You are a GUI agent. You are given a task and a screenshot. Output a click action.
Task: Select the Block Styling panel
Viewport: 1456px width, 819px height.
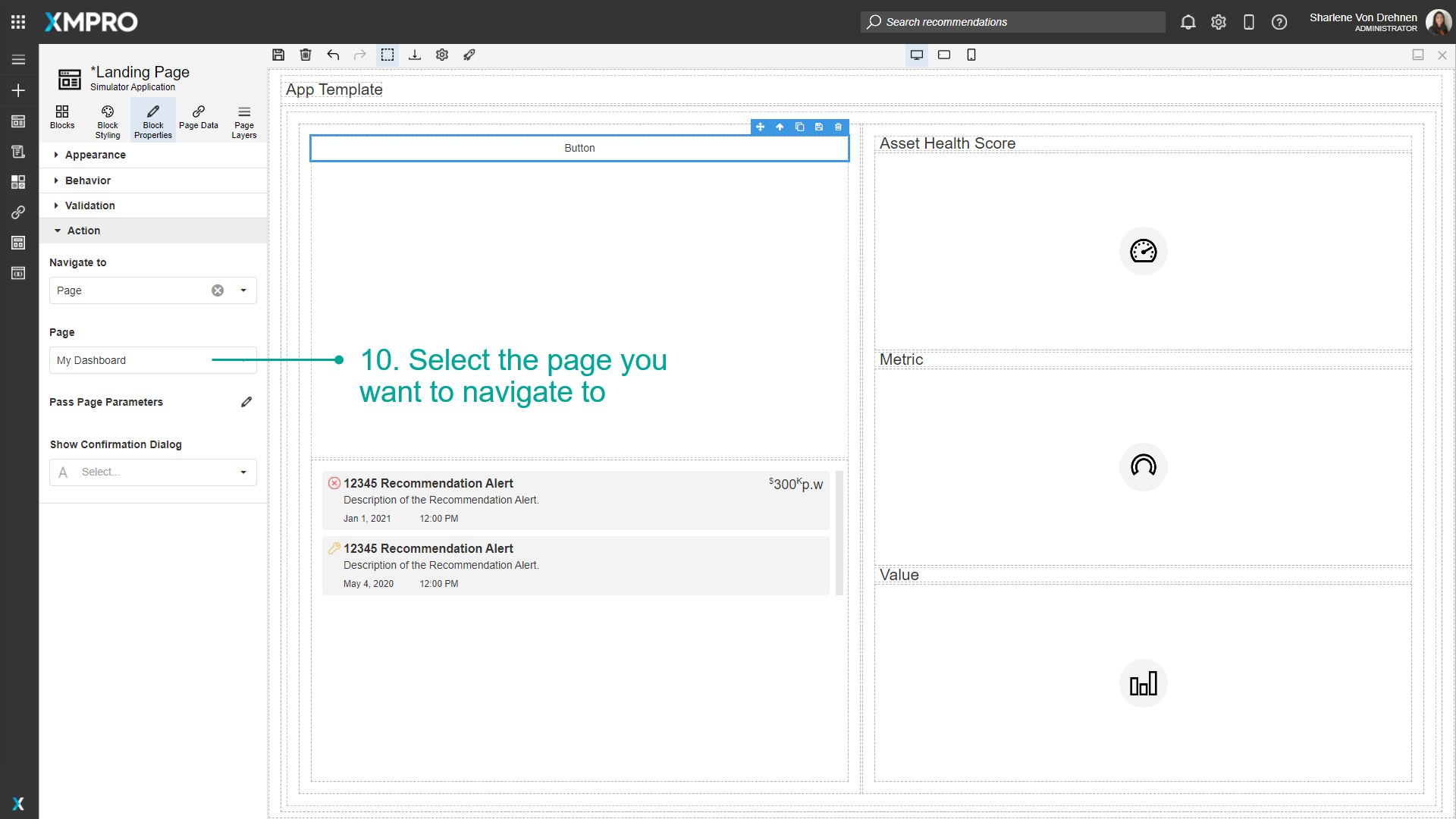107,119
